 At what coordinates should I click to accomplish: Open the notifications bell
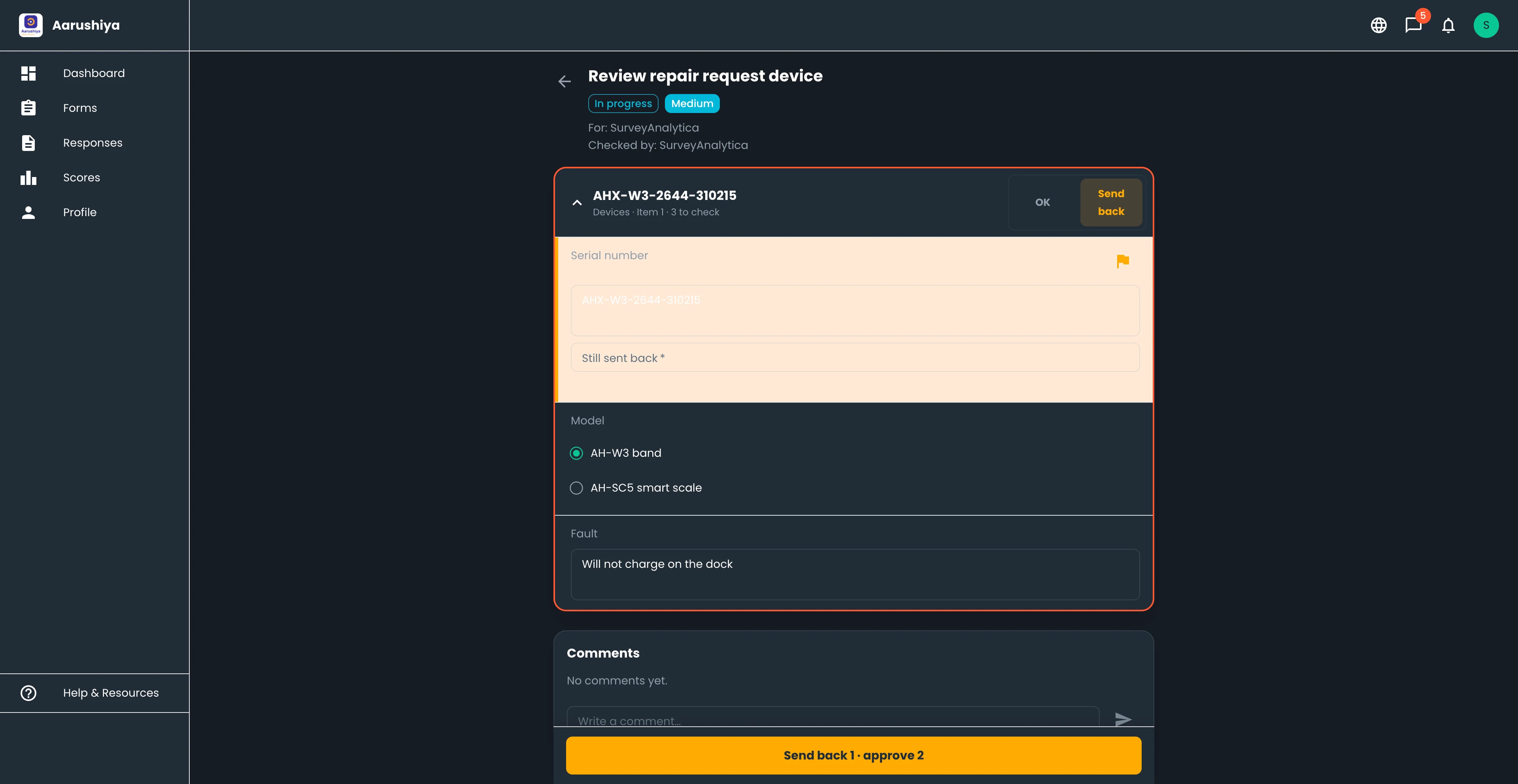point(1448,25)
